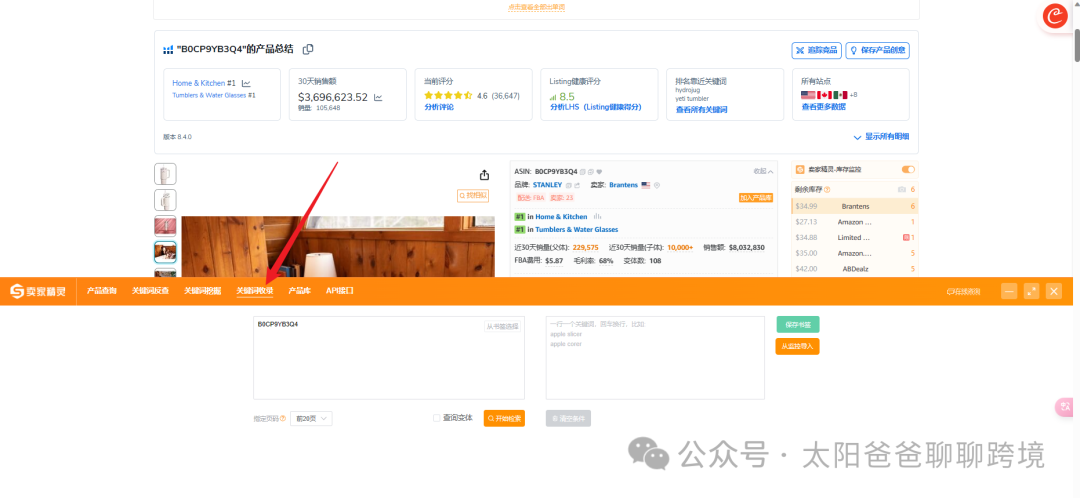
Task: Click the green 保存书签 button
Action: [798, 324]
